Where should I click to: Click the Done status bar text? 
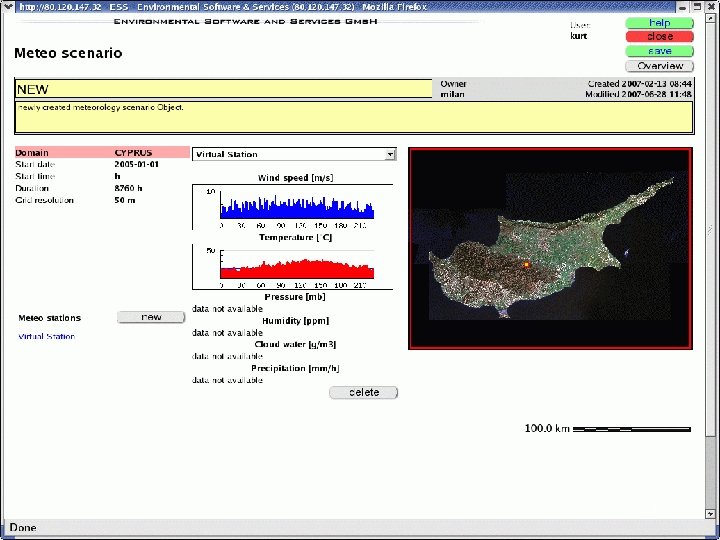click(23, 528)
